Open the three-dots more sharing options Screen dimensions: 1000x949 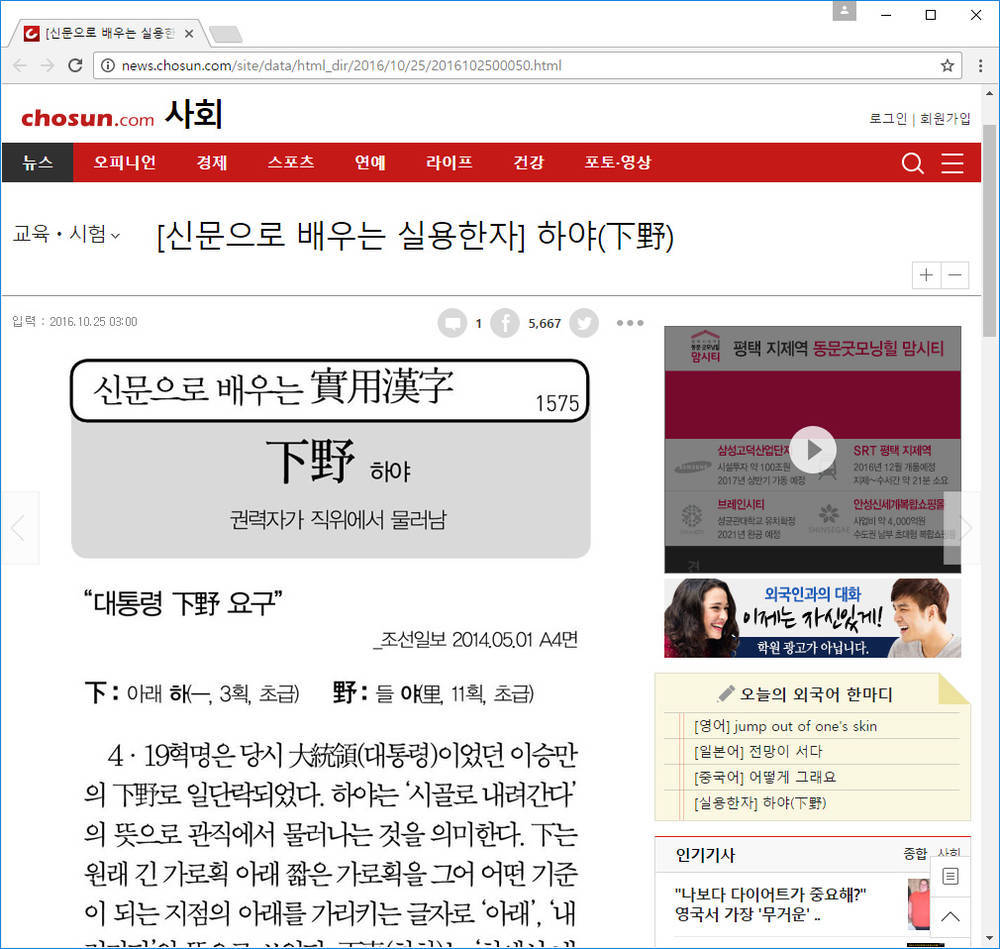[630, 323]
